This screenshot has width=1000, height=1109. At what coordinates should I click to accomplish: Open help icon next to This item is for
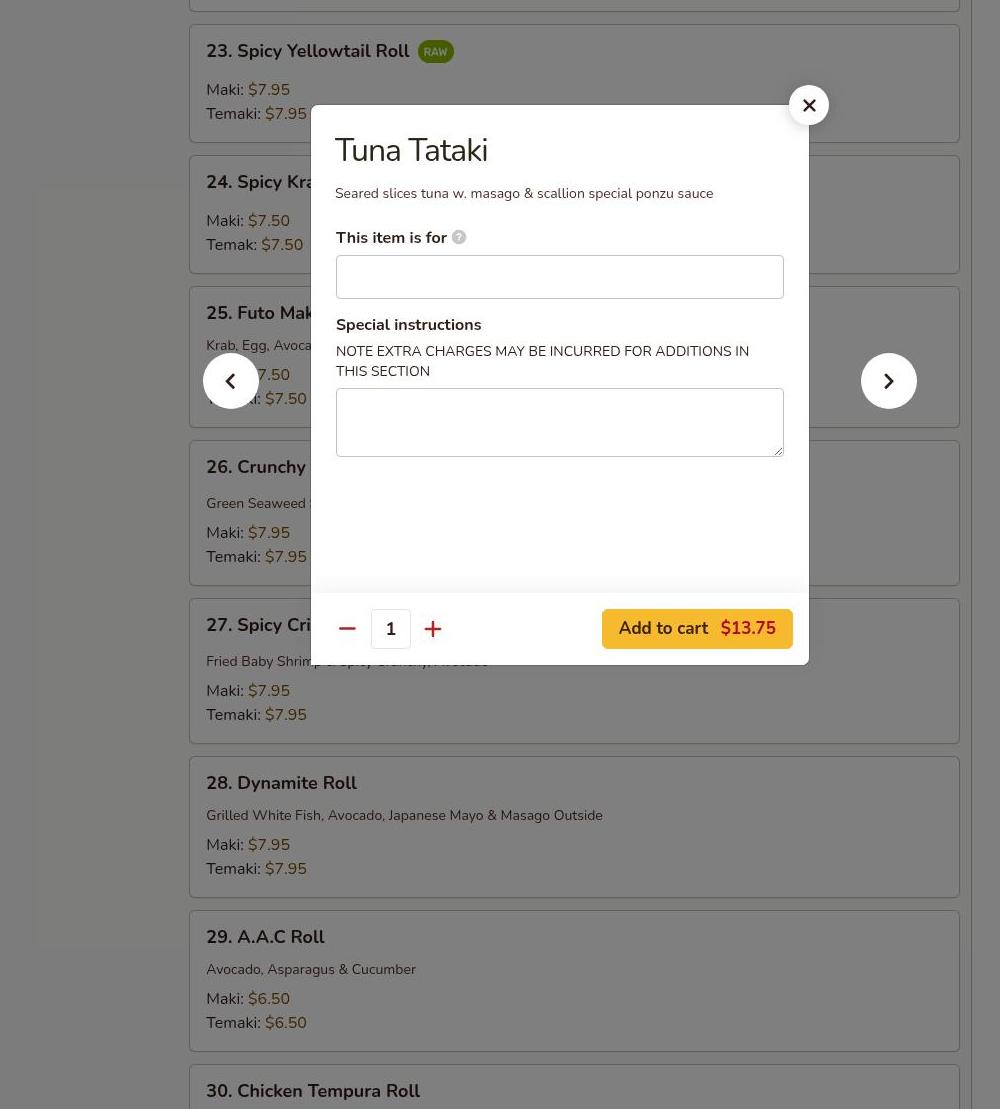pos(459,238)
